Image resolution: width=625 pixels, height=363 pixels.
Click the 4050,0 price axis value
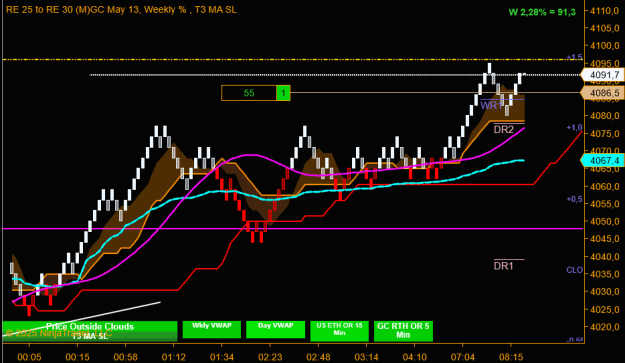(x=605, y=222)
